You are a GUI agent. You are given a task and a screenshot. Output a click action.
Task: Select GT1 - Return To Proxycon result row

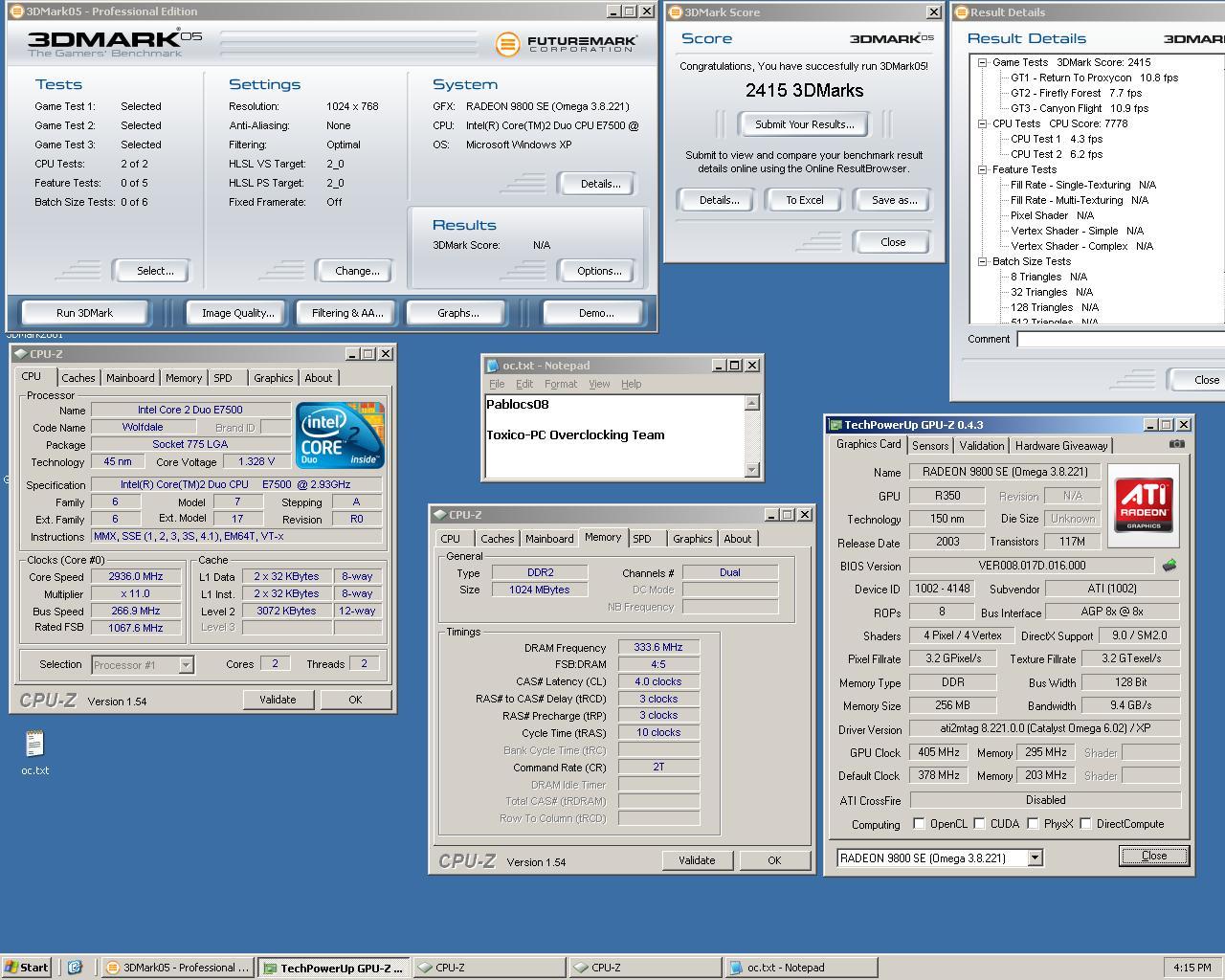tap(1095, 78)
